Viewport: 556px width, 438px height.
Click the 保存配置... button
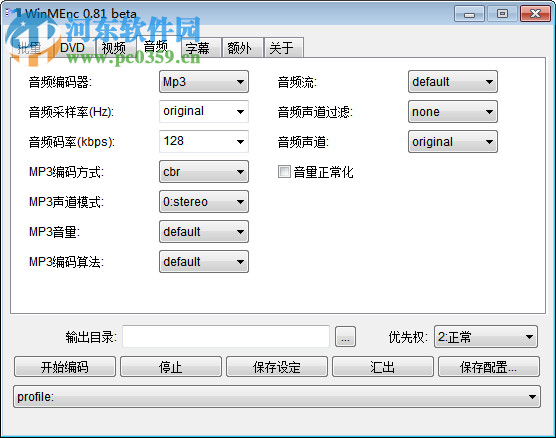489,367
